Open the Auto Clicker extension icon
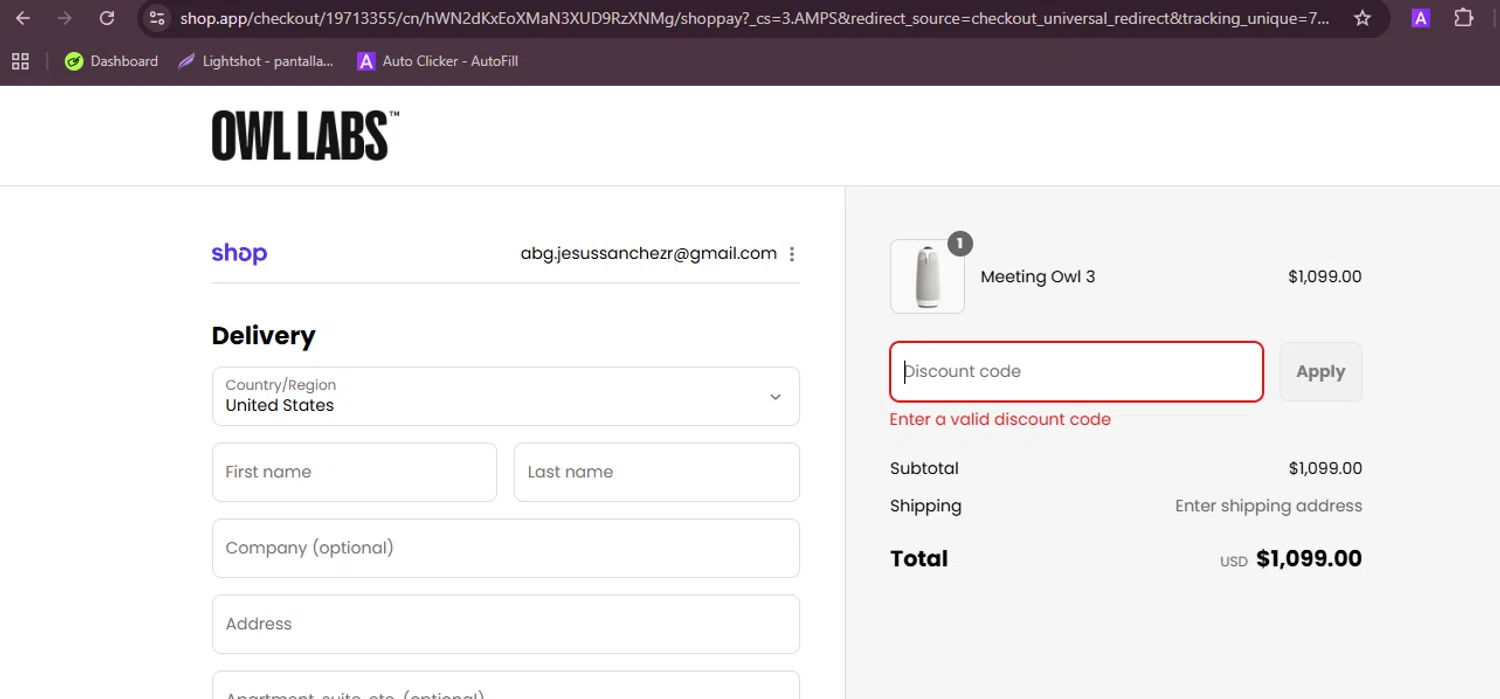Screen dimensions: 1500x699 coord(1420,18)
